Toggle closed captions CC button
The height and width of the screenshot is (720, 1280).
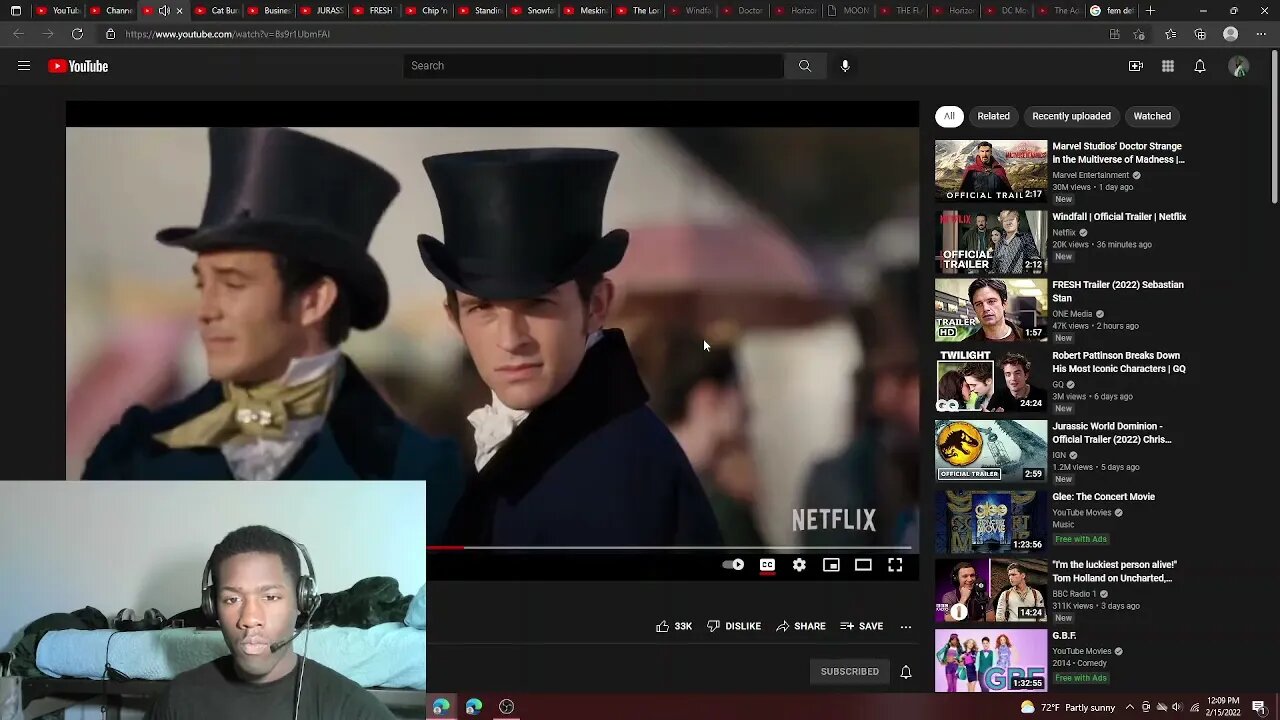[767, 565]
